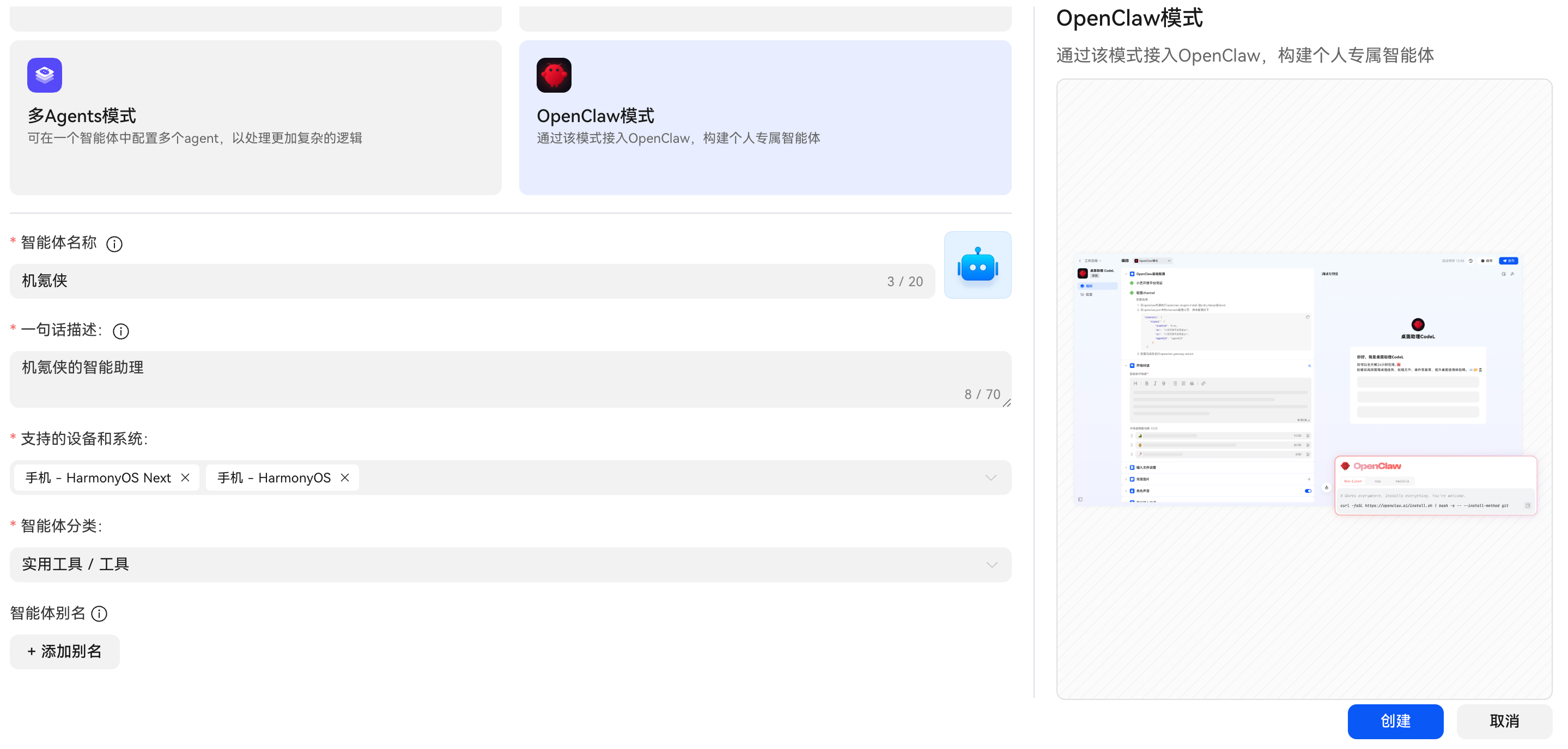
Task: Click the 多Agents模式 purple layers icon
Action: pos(45,75)
